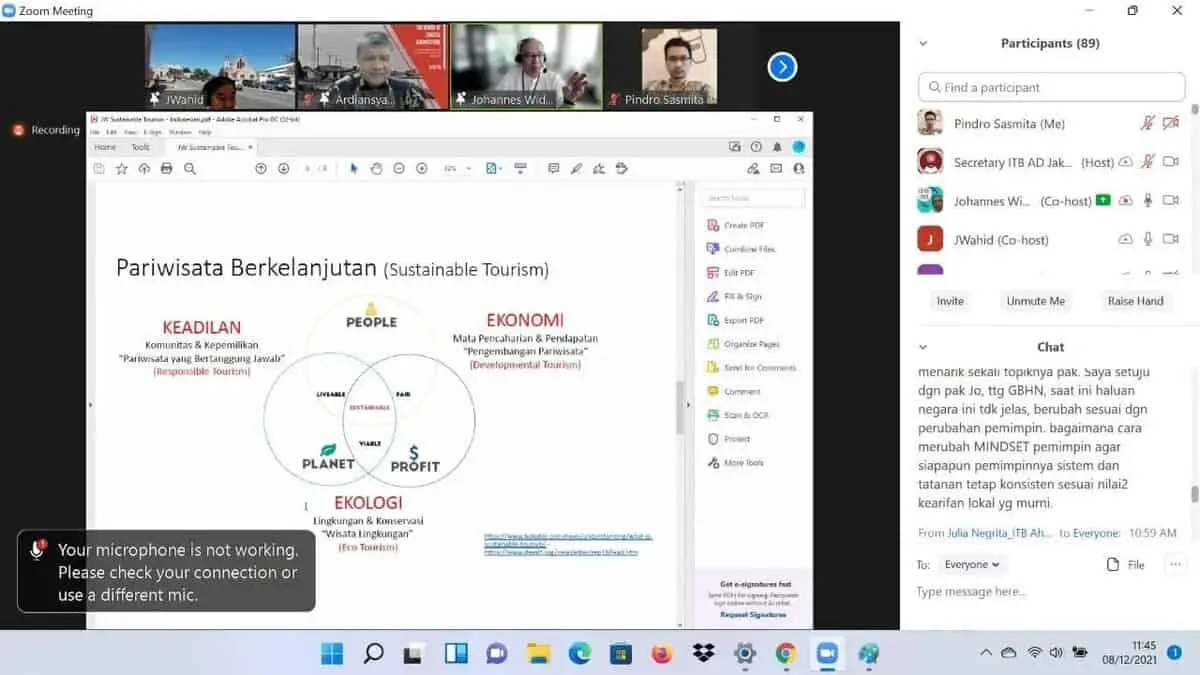Open Chrome from the Windows taskbar
Image resolution: width=1200 pixels, height=675 pixels.
point(785,654)
